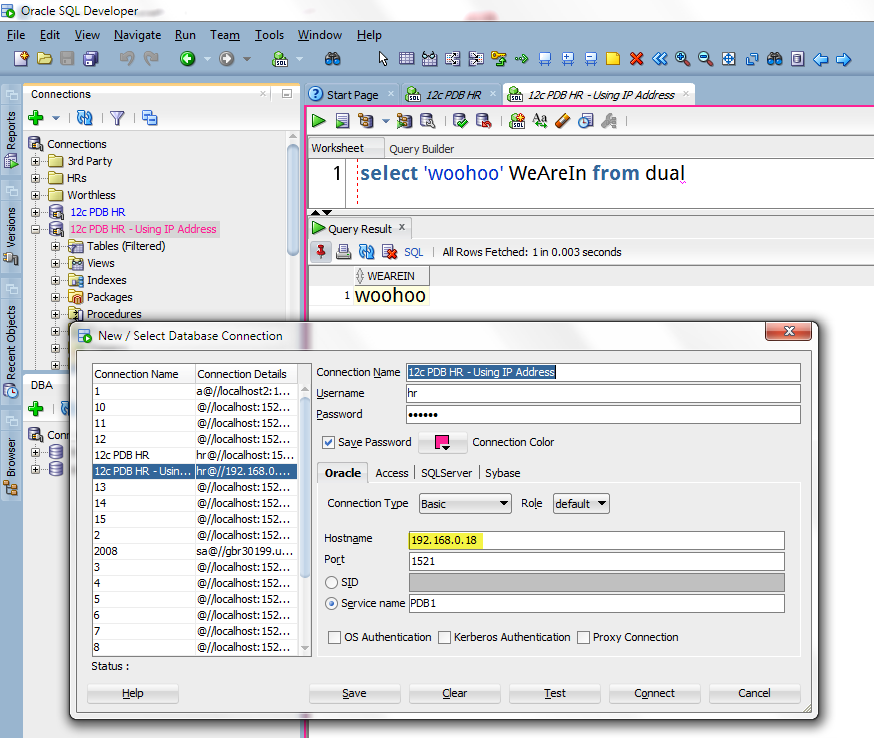The image size is (874, 738).
Task: Click the Print icon in Query Result toolbar
Action: point(343,252)
